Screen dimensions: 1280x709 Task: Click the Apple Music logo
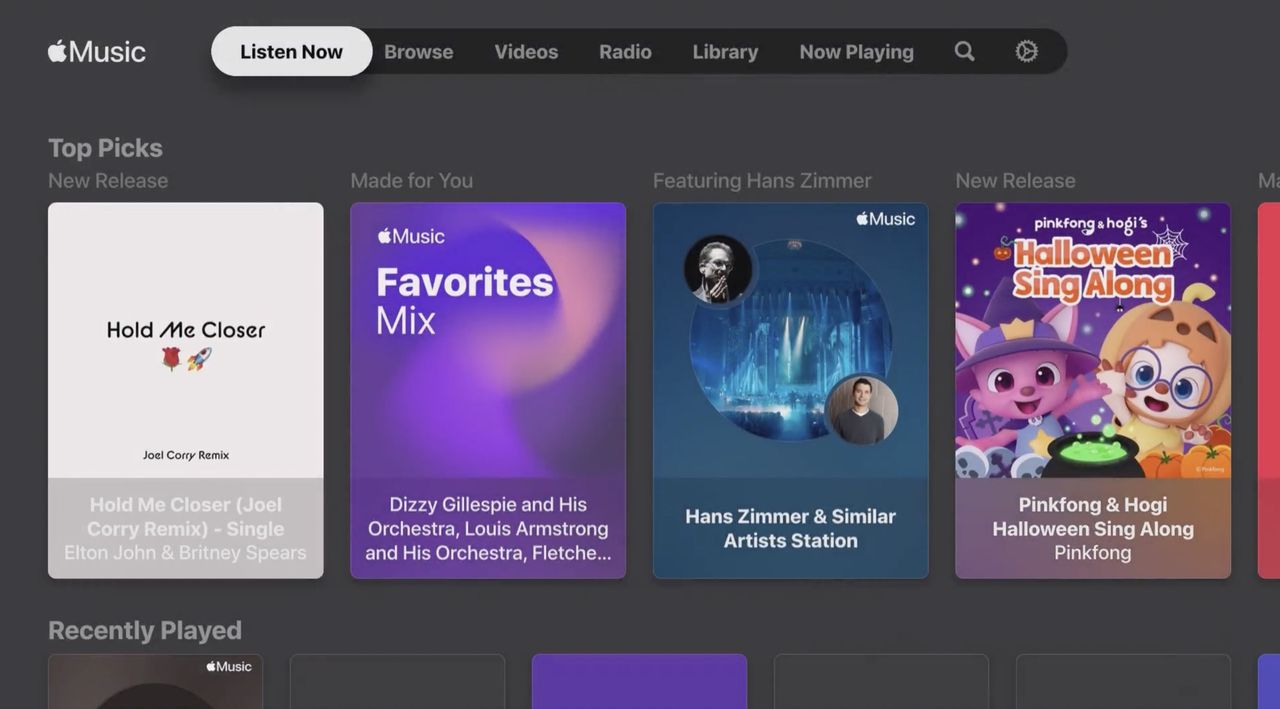coord(95,51)
